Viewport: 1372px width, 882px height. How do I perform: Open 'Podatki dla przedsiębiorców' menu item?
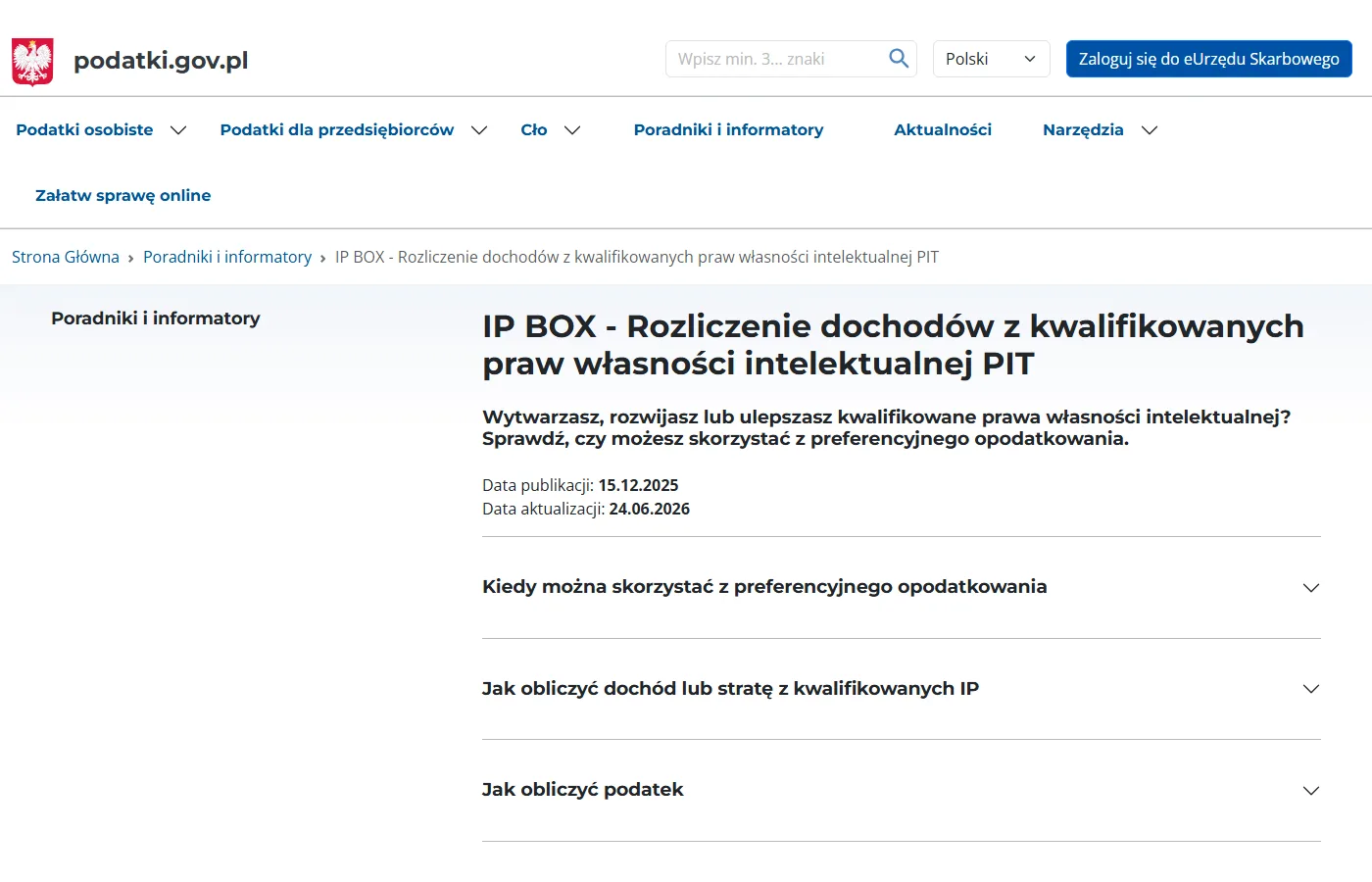337,129
